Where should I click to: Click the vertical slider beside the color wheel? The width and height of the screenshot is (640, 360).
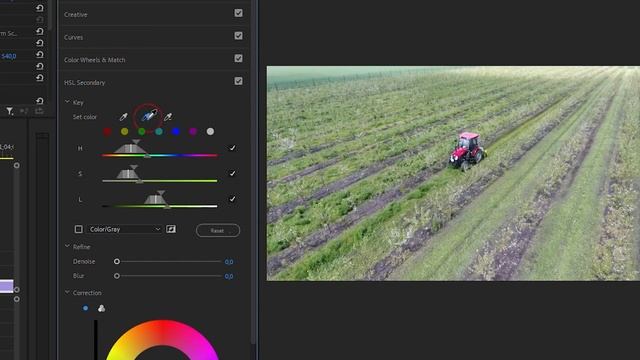(96, 340)
